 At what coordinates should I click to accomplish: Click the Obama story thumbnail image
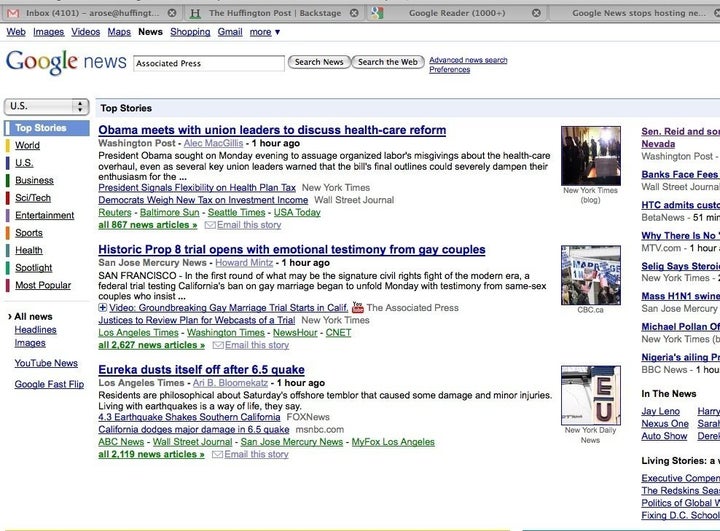pyautogui.click(x=591, y=156)
